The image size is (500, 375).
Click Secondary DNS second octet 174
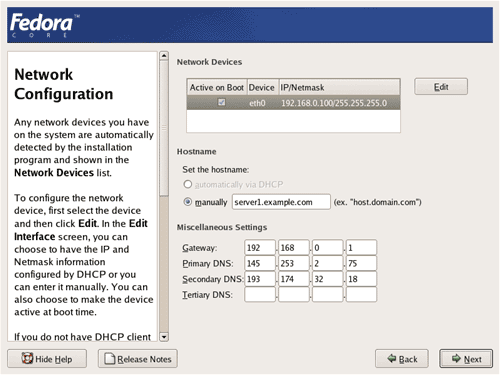(294, 279)
